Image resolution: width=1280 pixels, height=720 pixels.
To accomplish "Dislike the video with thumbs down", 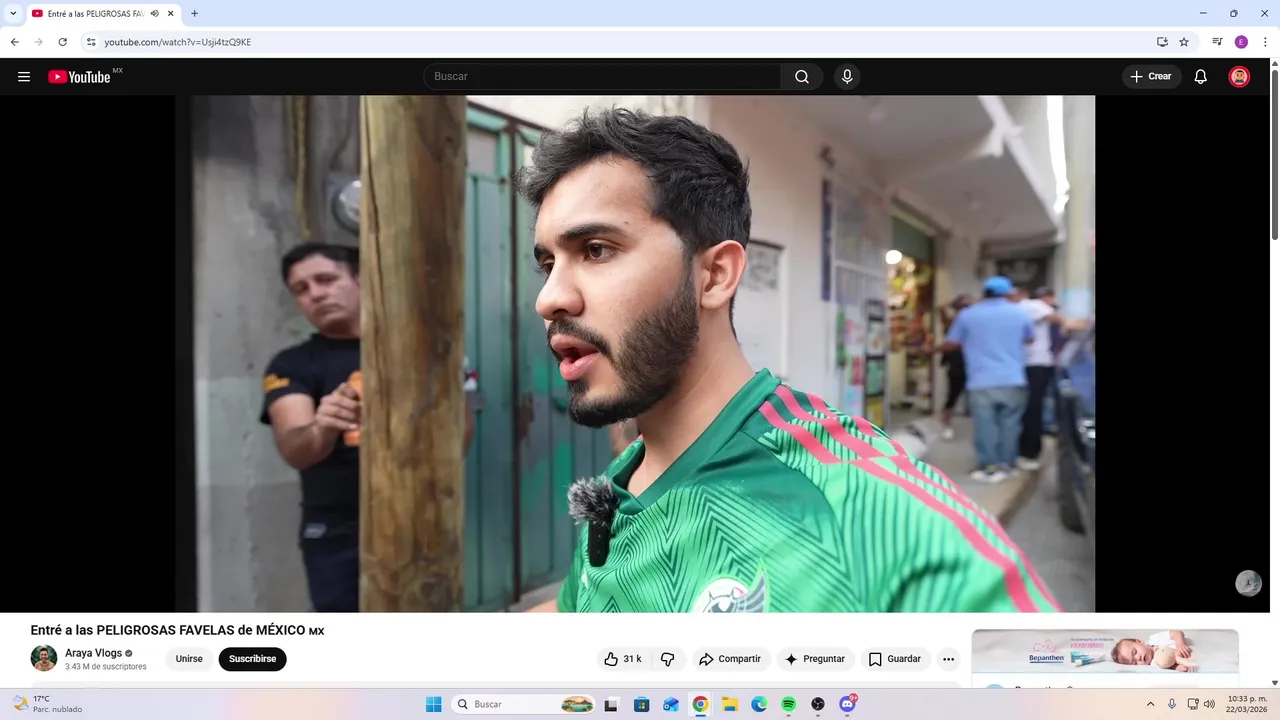I will [668, 659].
